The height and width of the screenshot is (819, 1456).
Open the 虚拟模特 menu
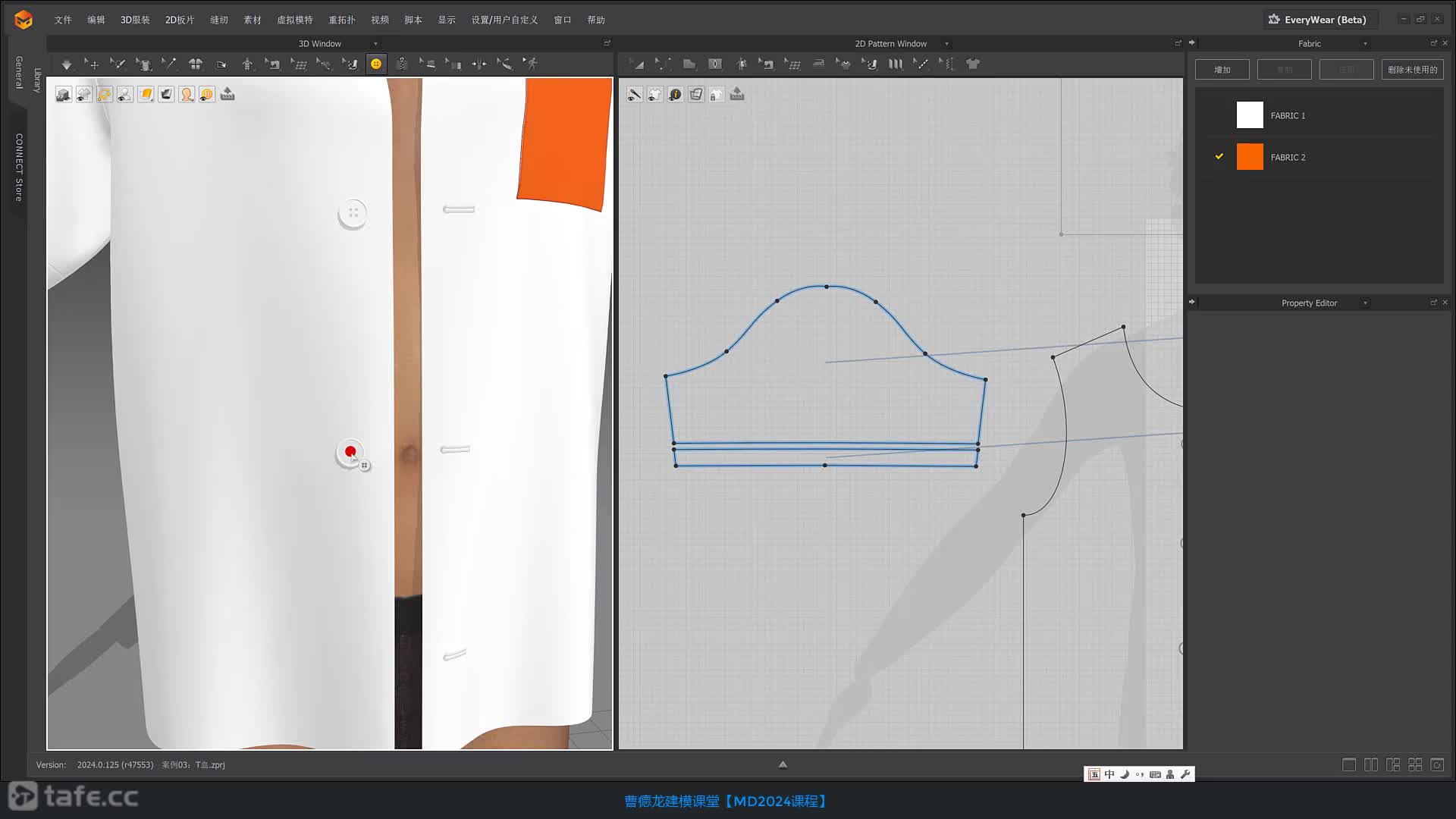click(295, 20)
